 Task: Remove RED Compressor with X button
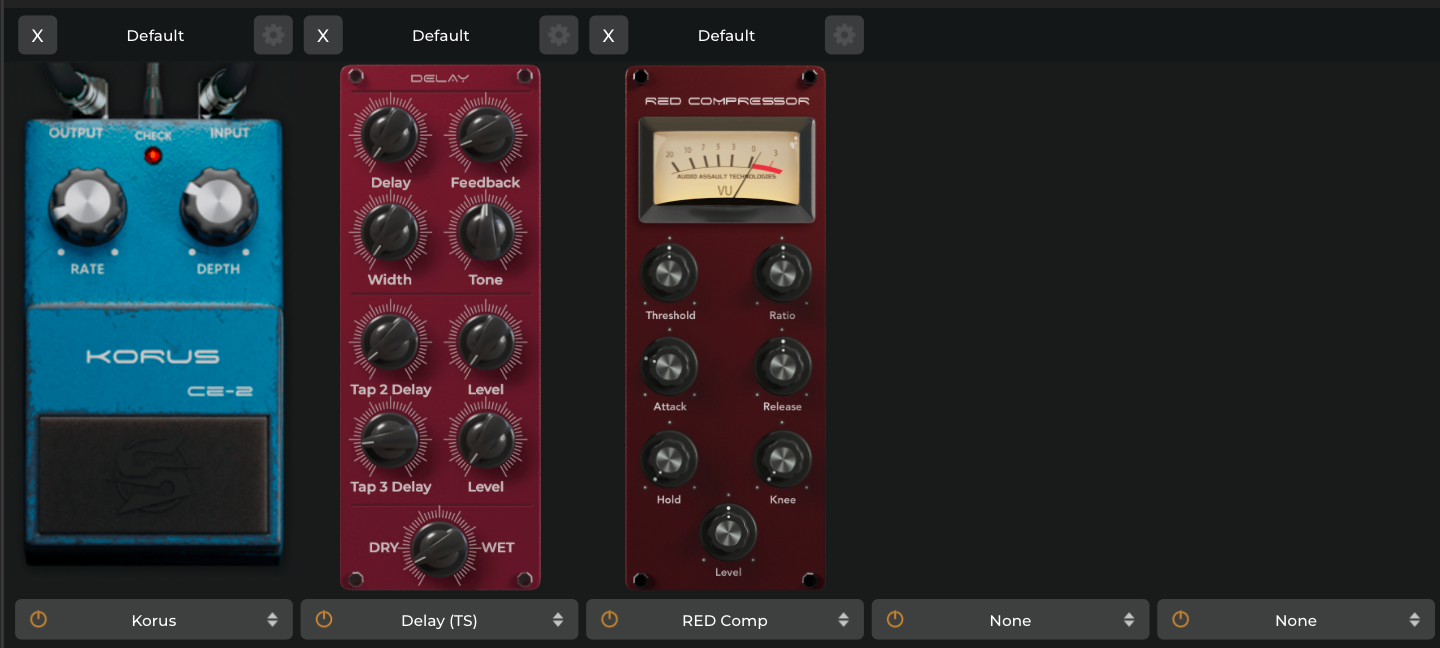608,35
